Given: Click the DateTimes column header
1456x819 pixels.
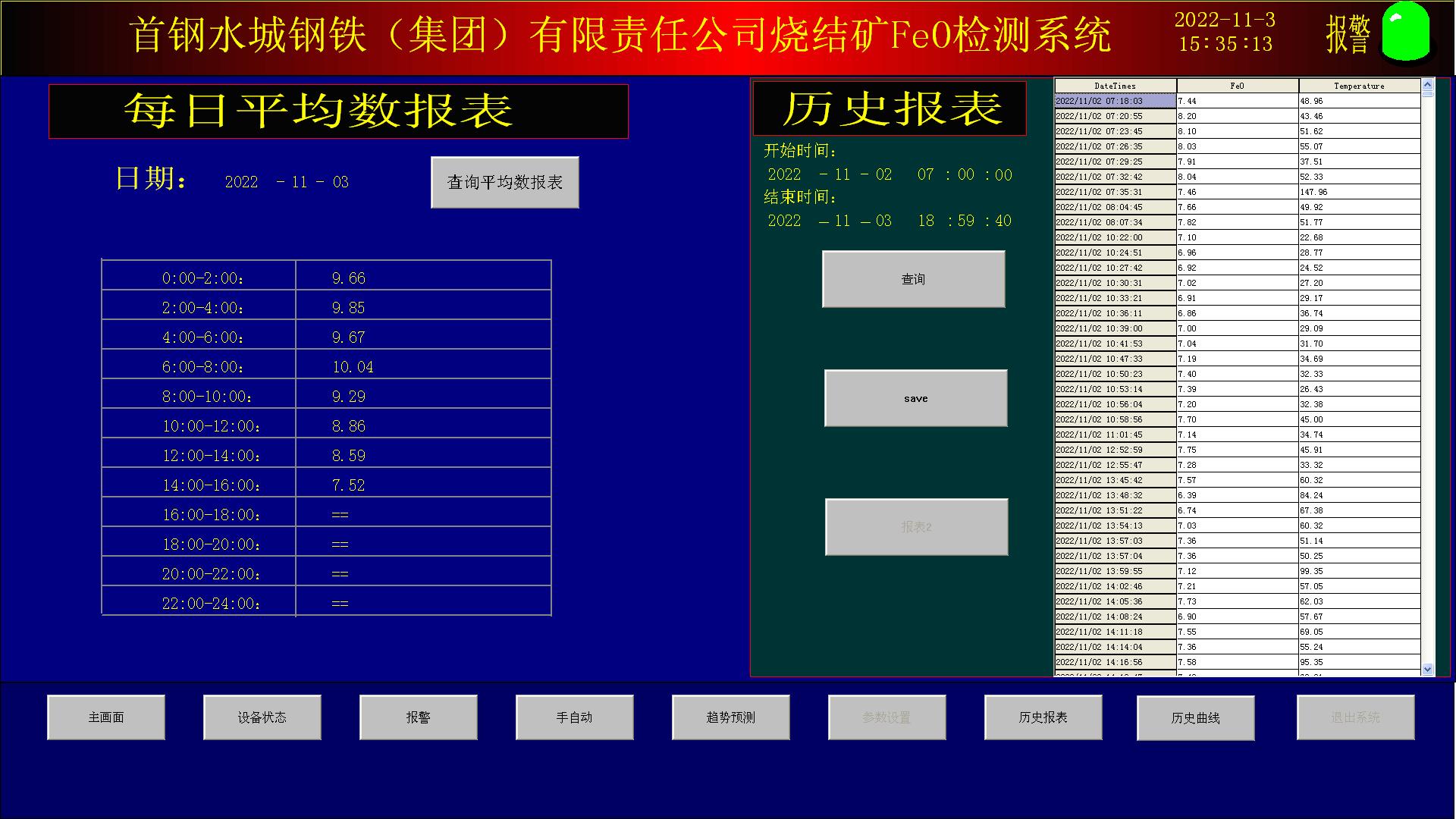Looking at the screenshot, I should [1116, 86].
